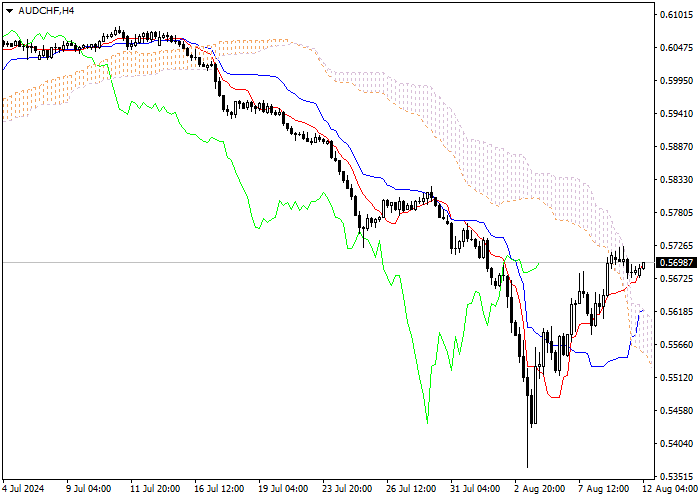The width and height of the screenshot is (700, 500).
Task: Open the chart dropdown triangle beside AUDCHF,H4
Action: click(x=9, y=11)
